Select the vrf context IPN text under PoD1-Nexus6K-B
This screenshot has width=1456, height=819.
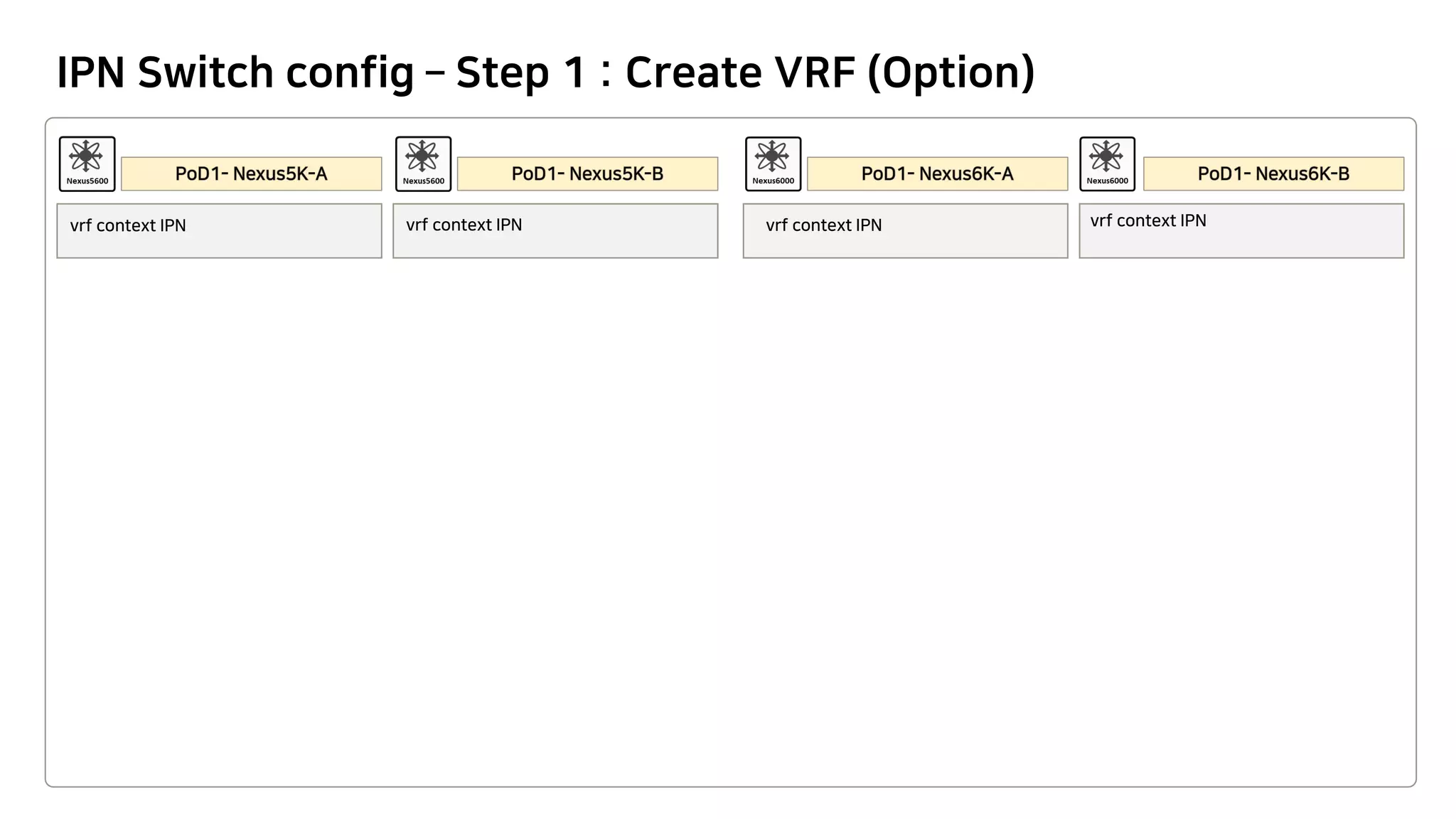1148,221
